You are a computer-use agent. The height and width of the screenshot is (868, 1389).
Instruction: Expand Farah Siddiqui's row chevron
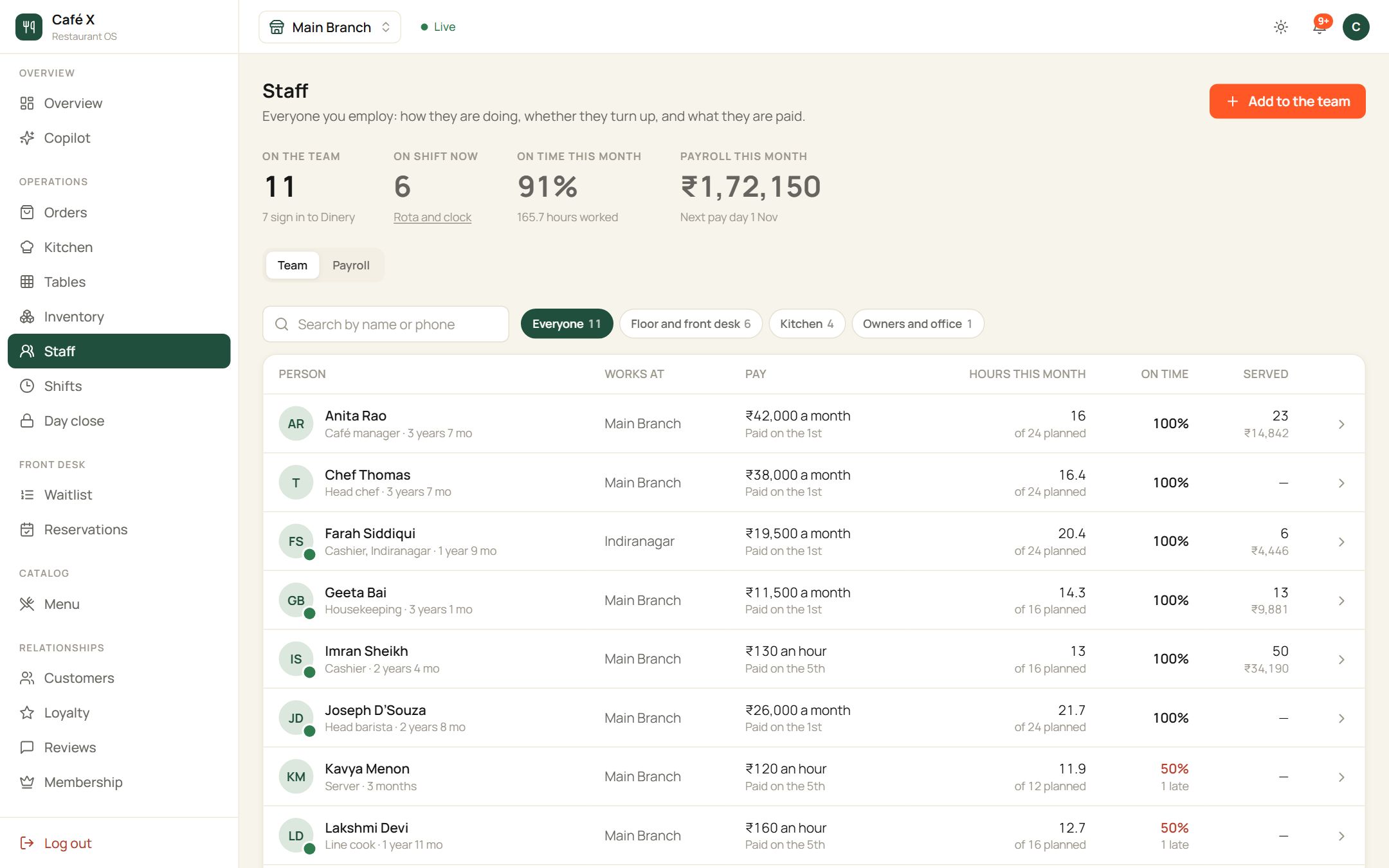[1341, 542]
